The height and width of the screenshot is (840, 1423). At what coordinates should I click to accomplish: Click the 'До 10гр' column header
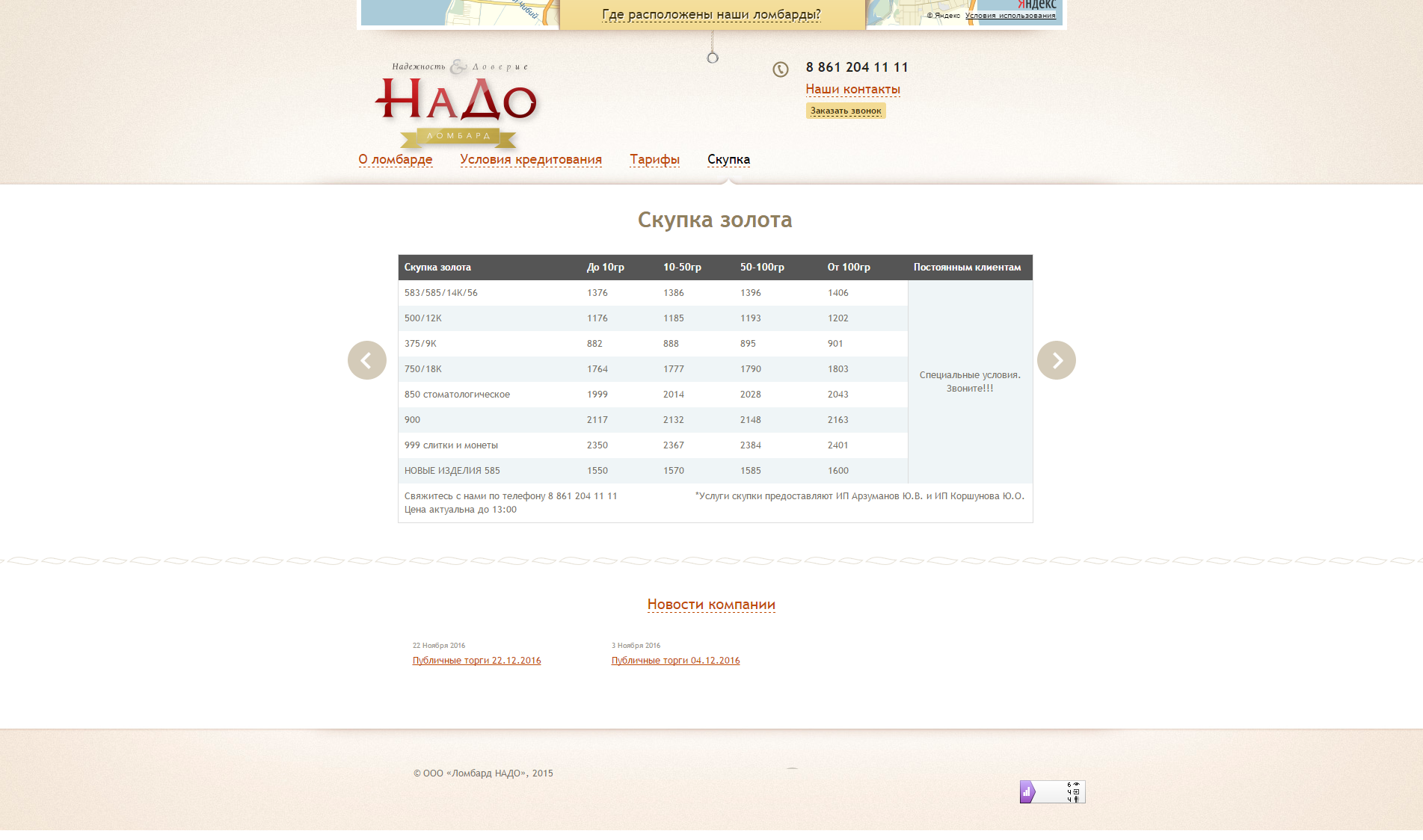coord(606,268)
